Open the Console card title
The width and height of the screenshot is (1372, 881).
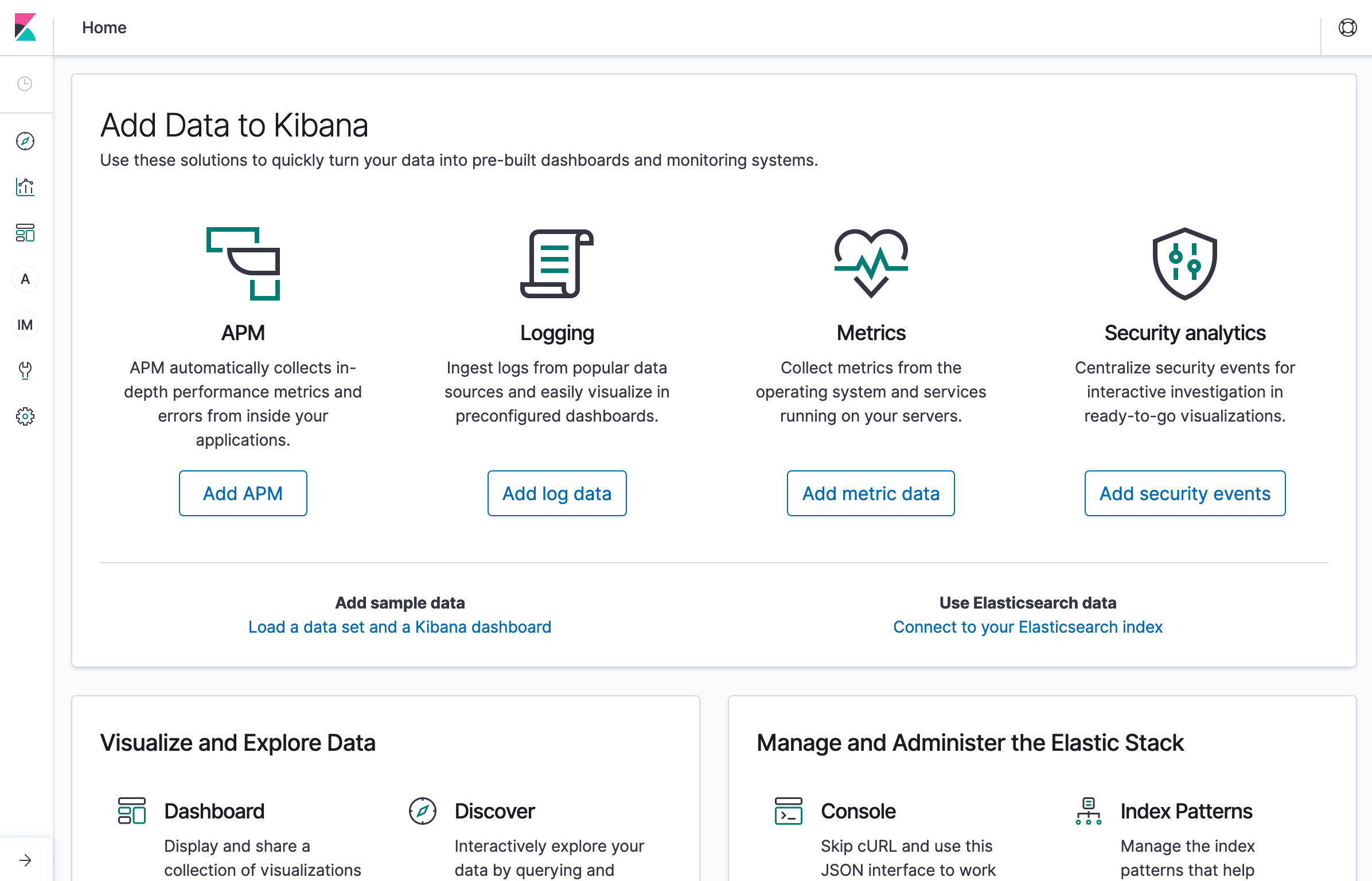[858, 811]
